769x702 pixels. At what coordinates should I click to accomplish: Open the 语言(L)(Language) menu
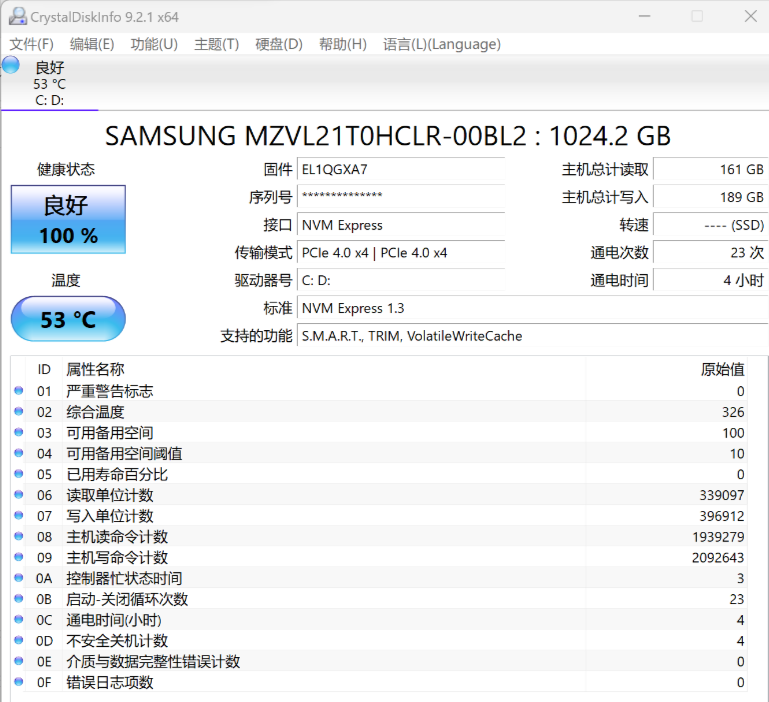[441, 44]
